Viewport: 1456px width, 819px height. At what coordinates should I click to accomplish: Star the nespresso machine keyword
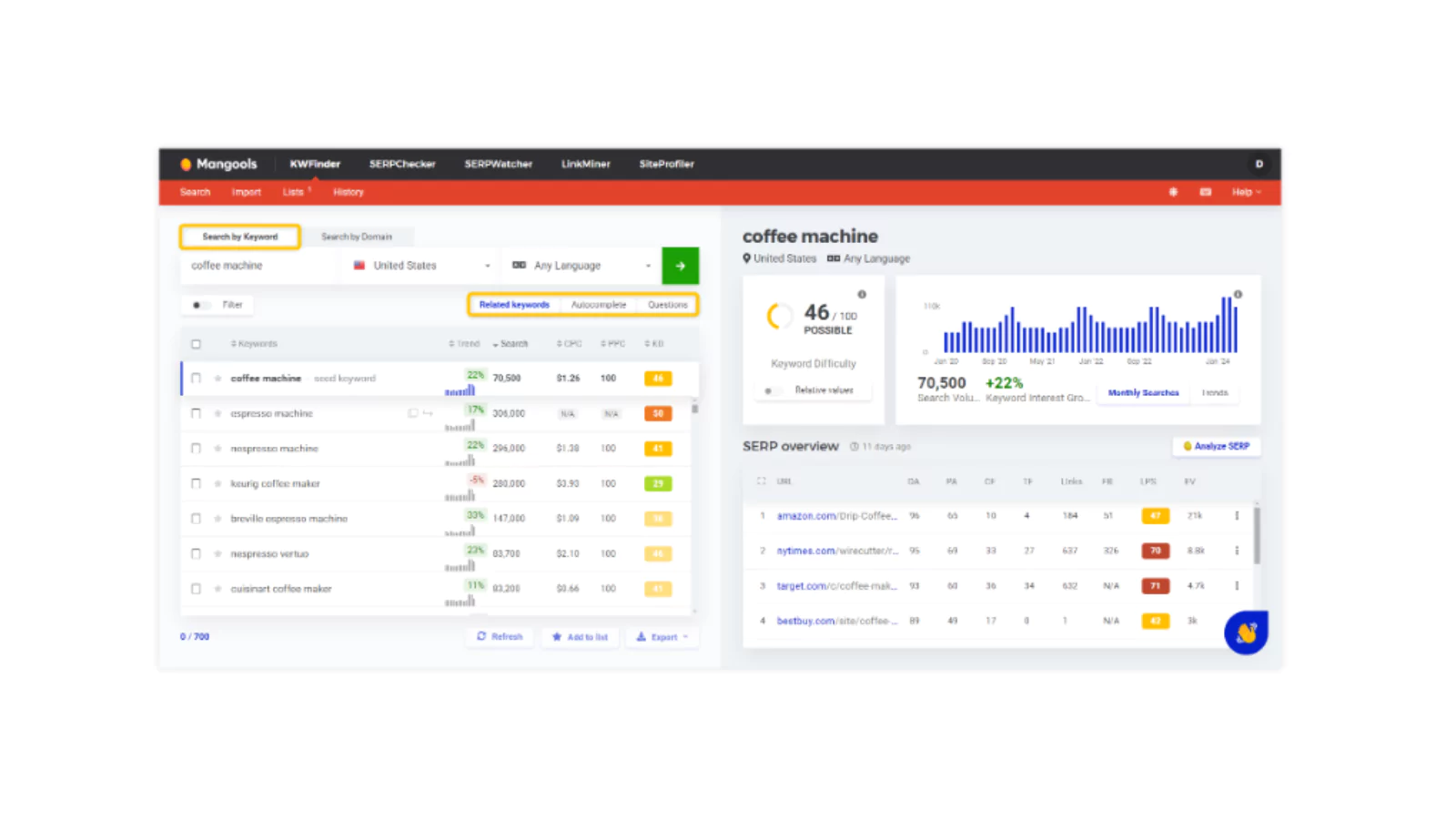pyautogui.click(x=217, y=449)
